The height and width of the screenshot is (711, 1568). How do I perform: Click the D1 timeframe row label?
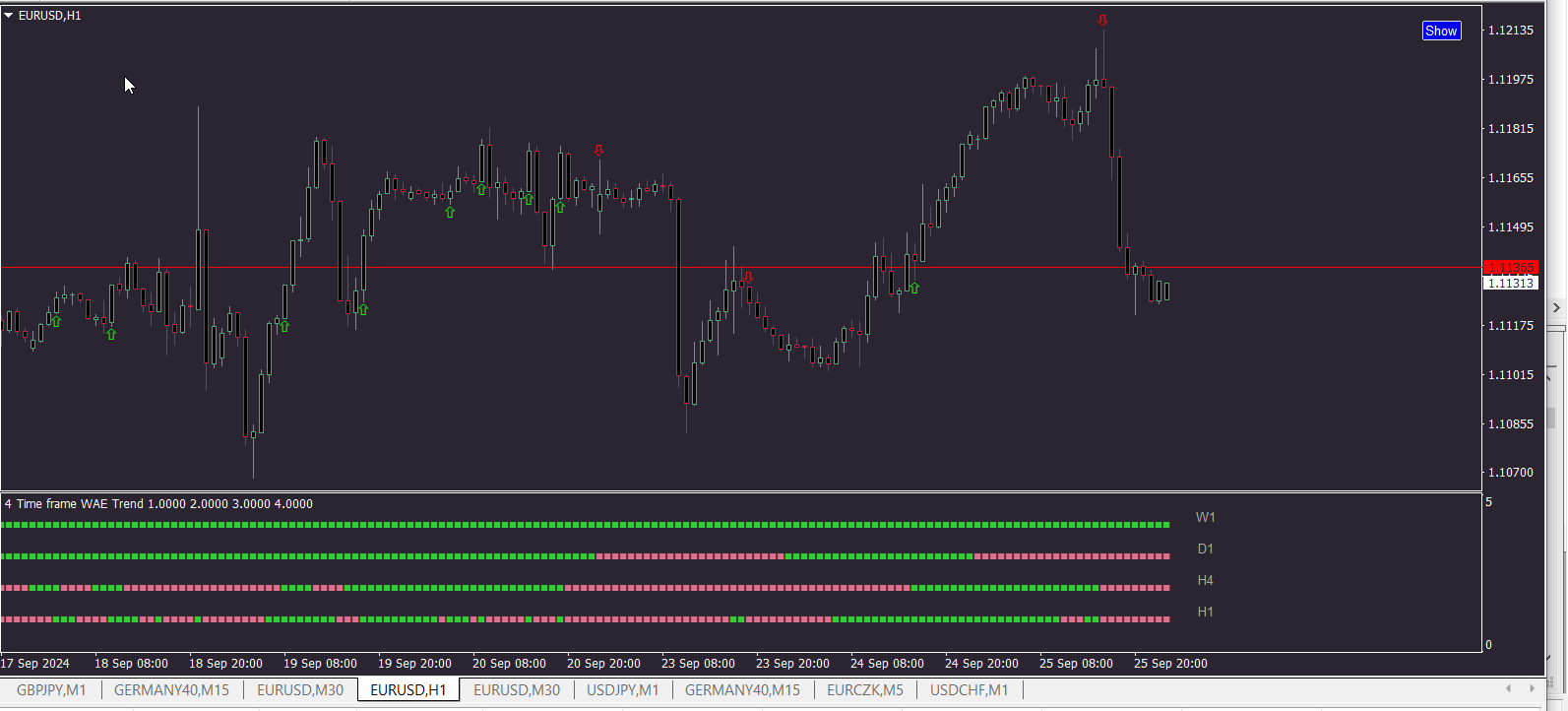pyautogui.click(x=1206, y=549)
